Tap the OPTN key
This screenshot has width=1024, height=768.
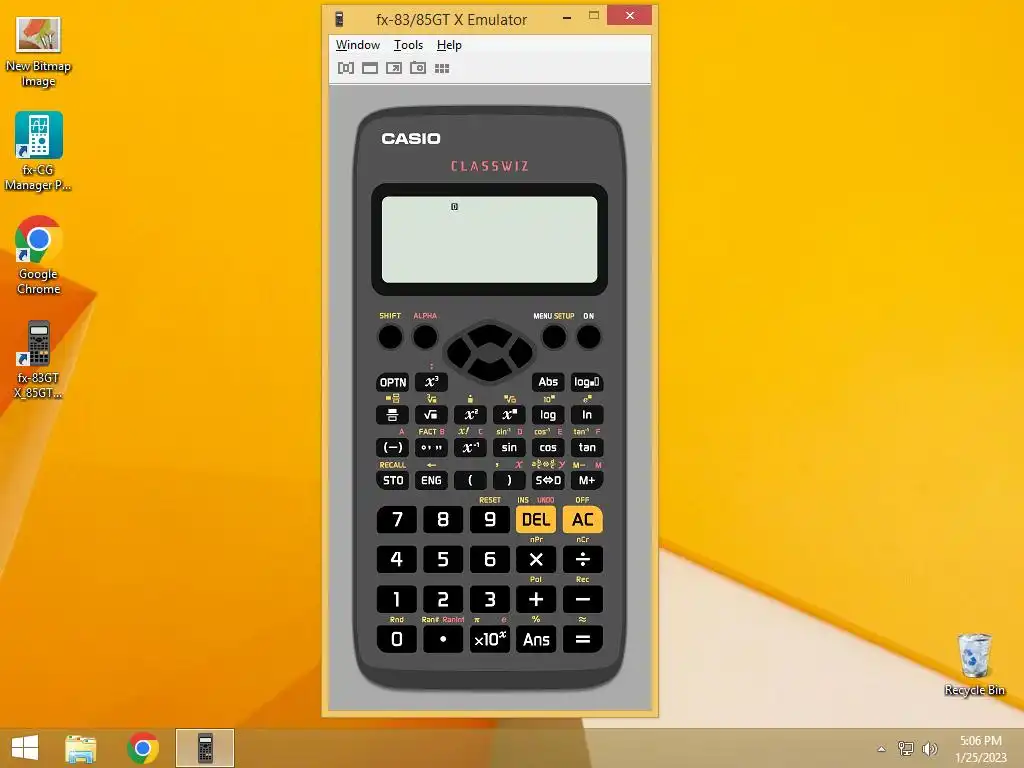[x=392, y=382]
